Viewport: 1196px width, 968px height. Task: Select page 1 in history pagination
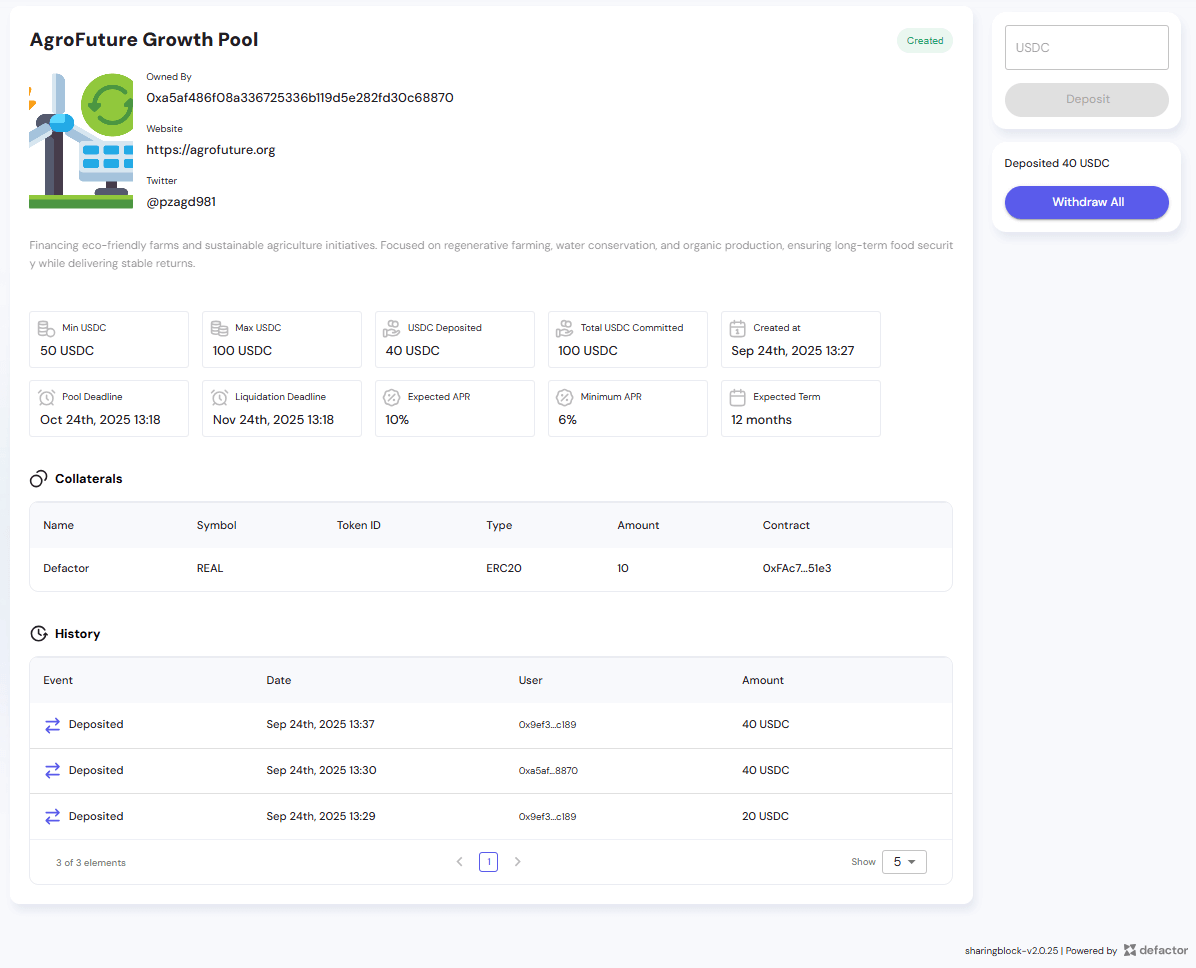click(488, 862)
